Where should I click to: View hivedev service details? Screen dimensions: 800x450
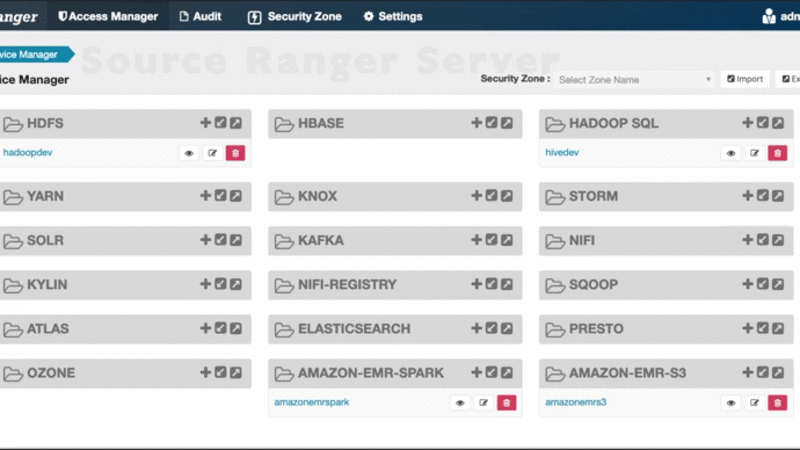[x=731, y=153]
